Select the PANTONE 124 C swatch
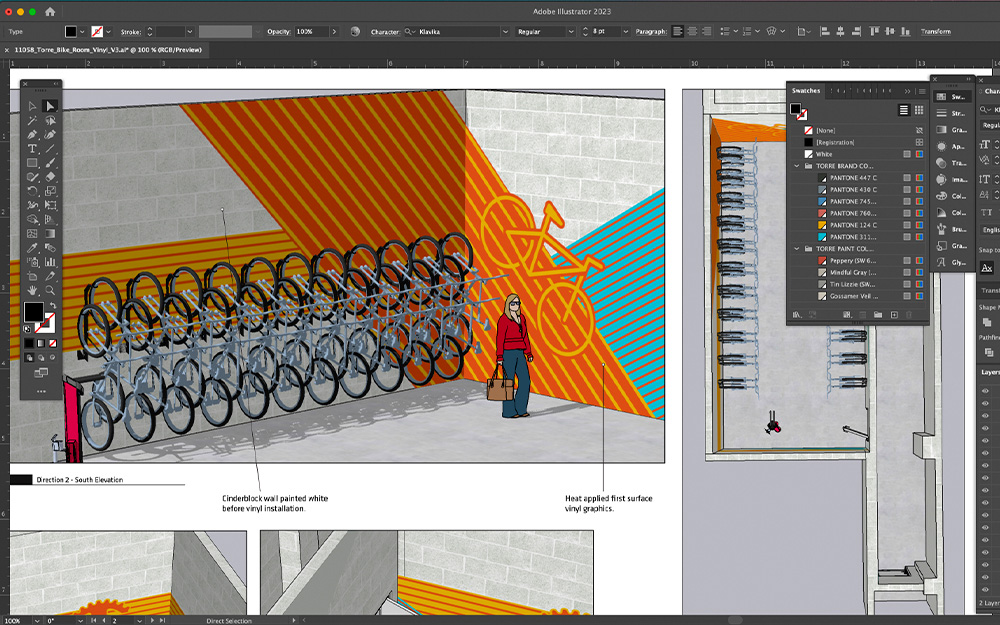1000x625 pixels. pyautogui.click(x=853, y=225)
